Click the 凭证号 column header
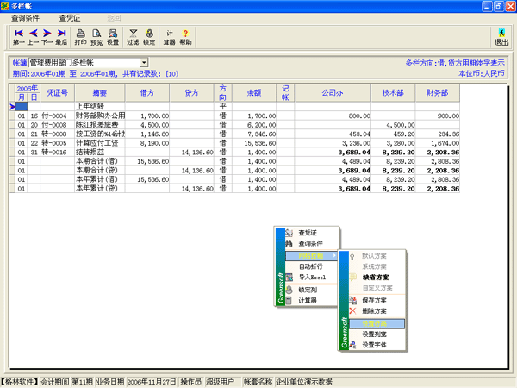Screen dimensions: 517x388 (x=57, y=93)
